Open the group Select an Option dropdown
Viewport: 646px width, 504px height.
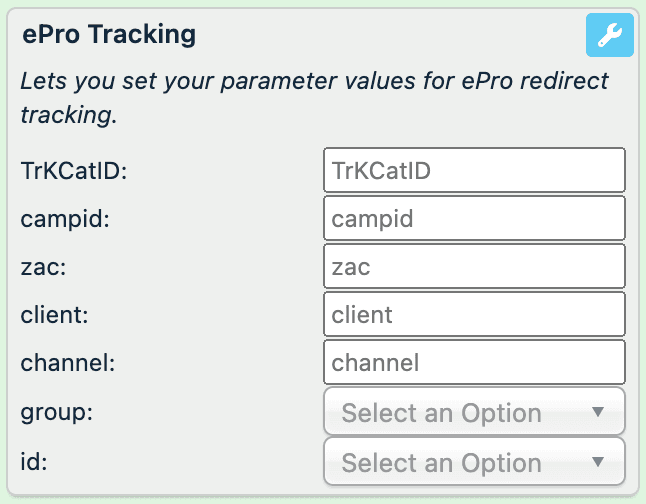[460, 412]
